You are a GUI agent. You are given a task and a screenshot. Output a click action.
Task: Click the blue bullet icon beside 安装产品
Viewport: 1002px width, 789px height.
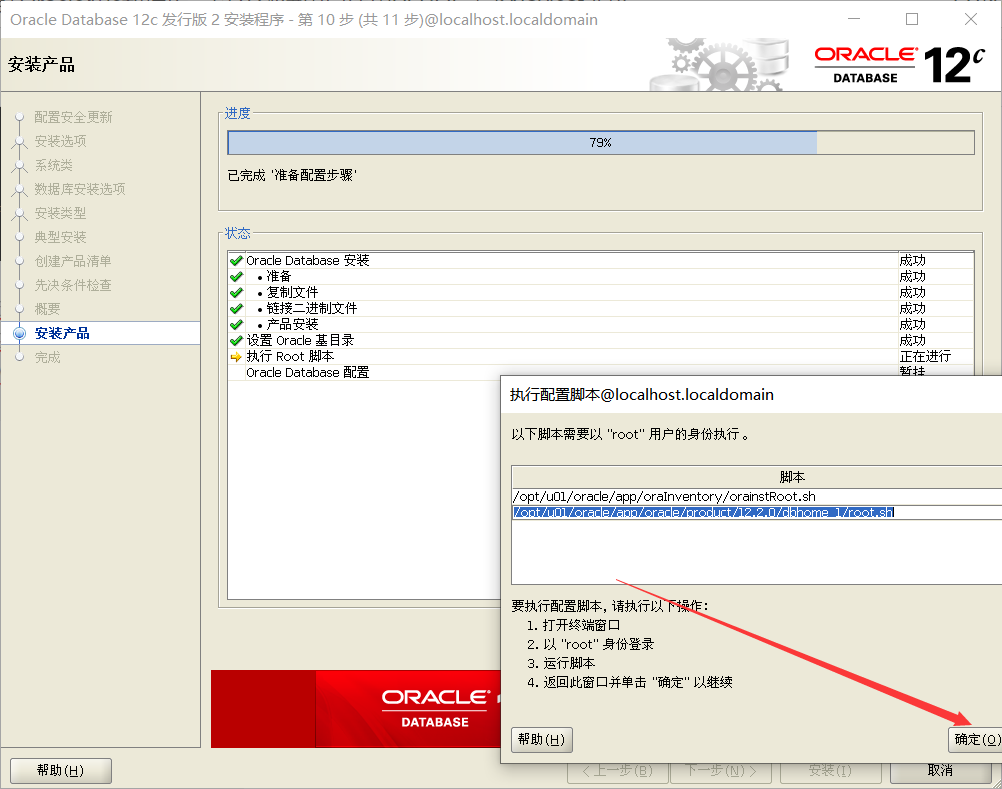pyautogui.click(x=20, y=333)
